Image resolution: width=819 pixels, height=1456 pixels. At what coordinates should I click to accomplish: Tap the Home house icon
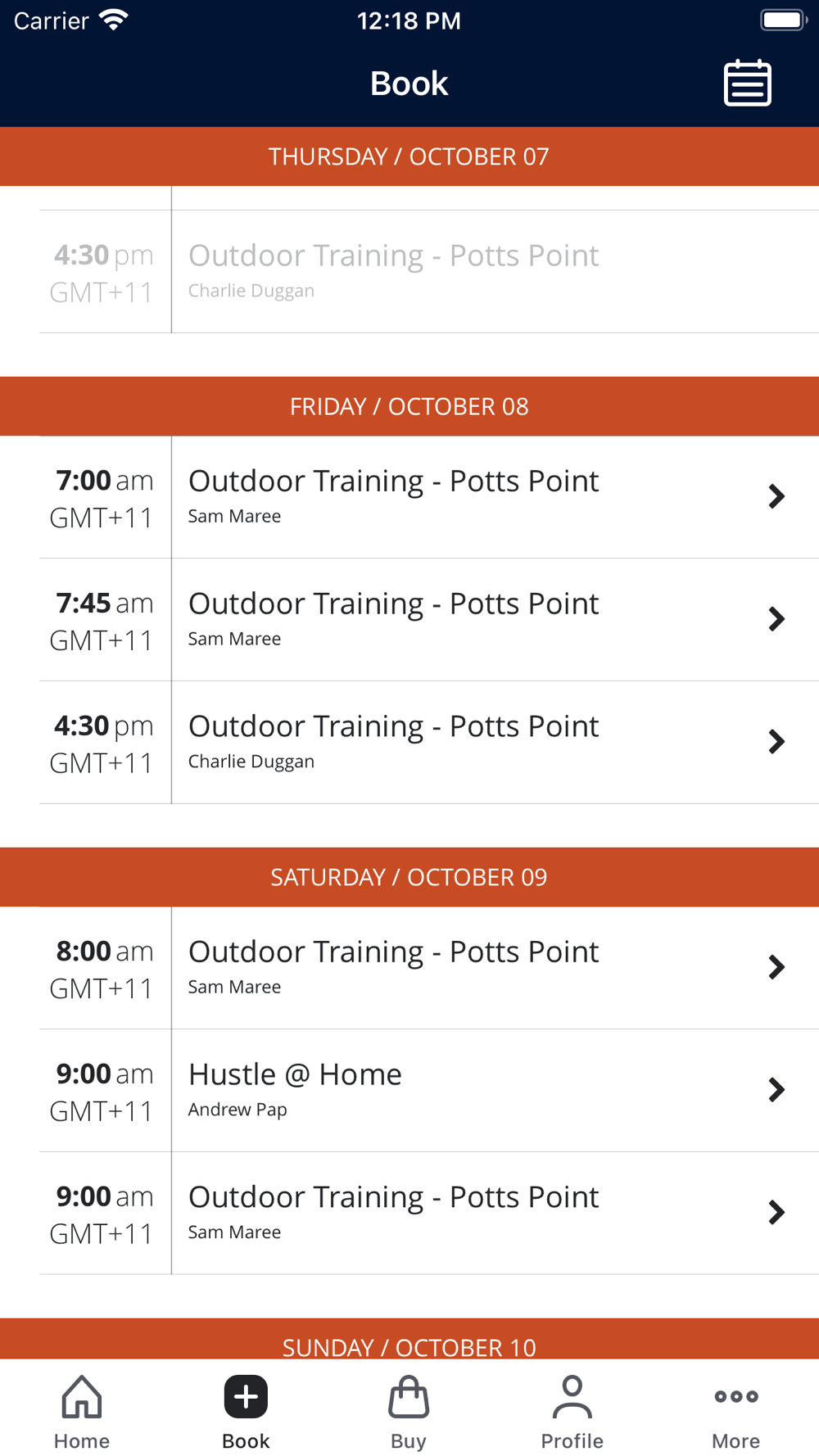(82, 1396)
